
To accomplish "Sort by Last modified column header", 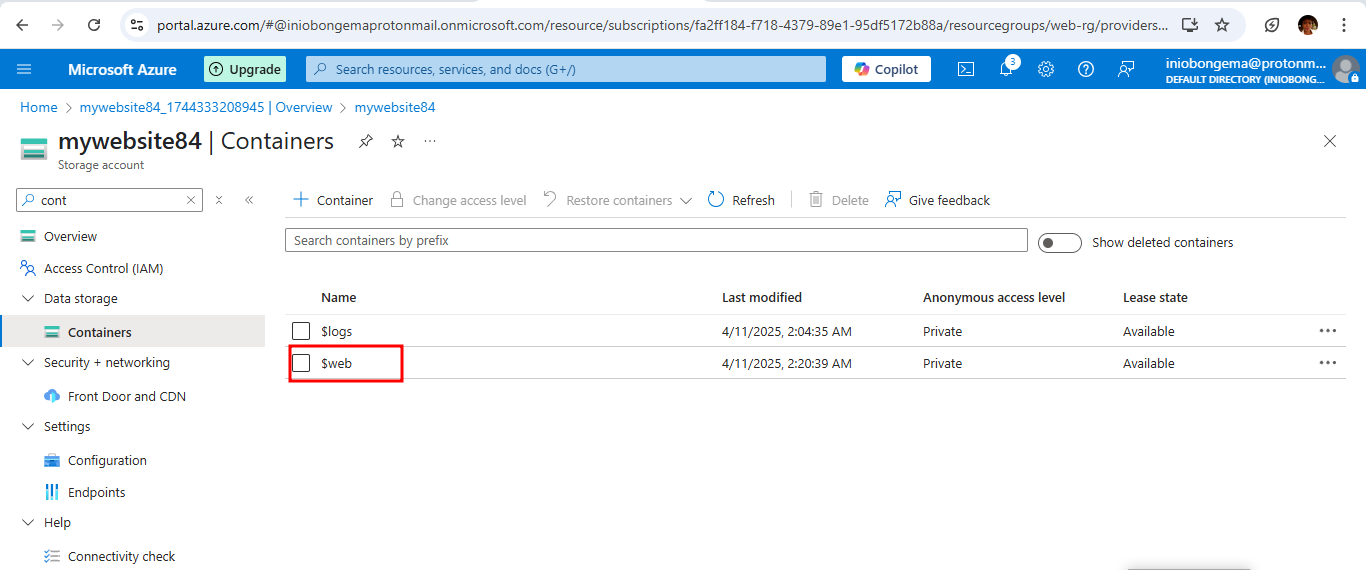I will (762, 297).
